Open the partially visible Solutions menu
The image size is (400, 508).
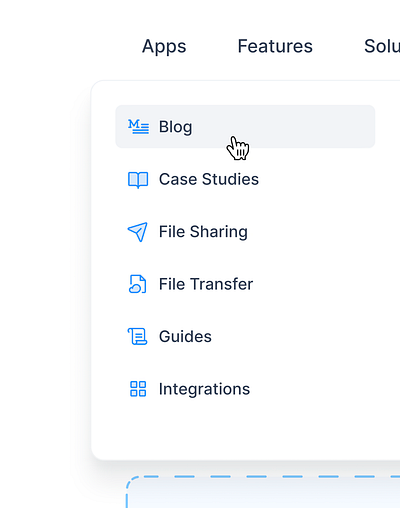click(x=382, y=46)
